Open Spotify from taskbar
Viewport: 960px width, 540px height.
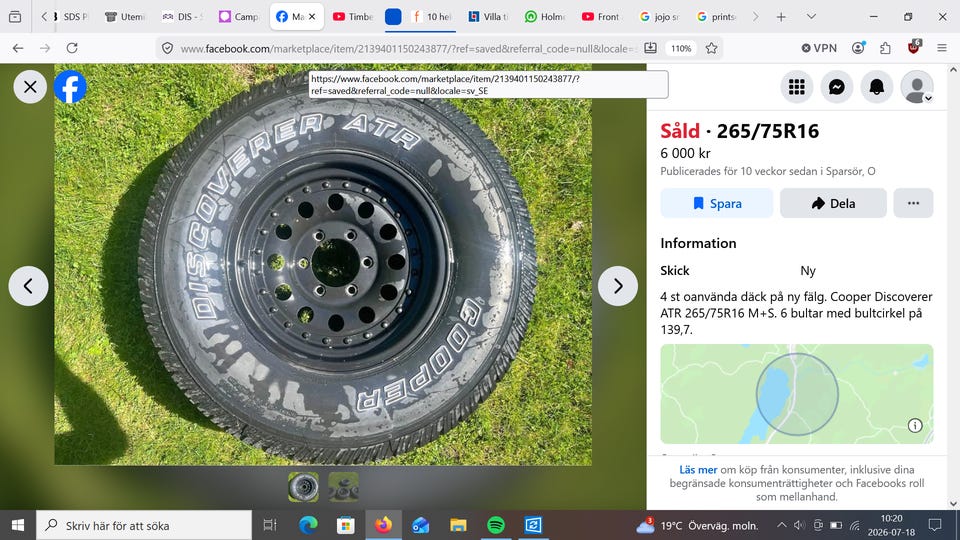click(495, 525)
